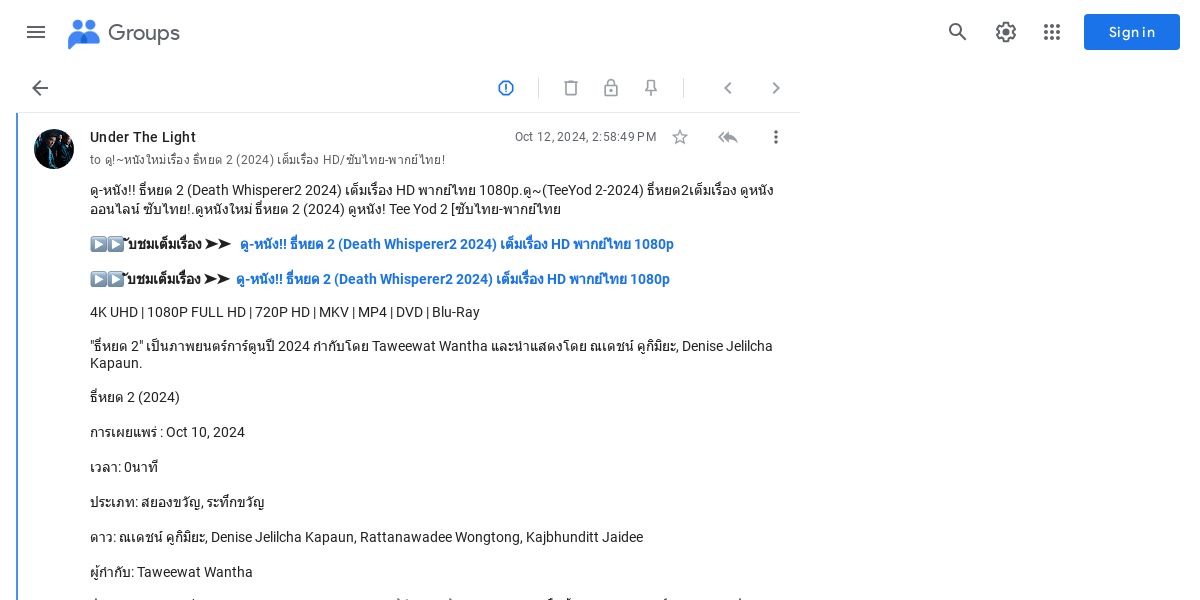Select the 'ธี่หยด 2 (2024)' title line
Screen dimensions: 1200x600
pyautogui.click(x=135, y=397)
